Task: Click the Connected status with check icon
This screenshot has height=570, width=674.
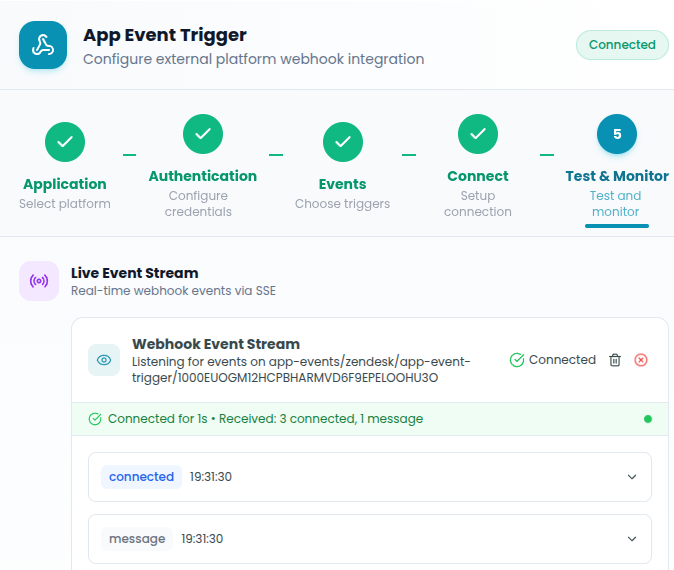Action: click(x=552, y=360)
